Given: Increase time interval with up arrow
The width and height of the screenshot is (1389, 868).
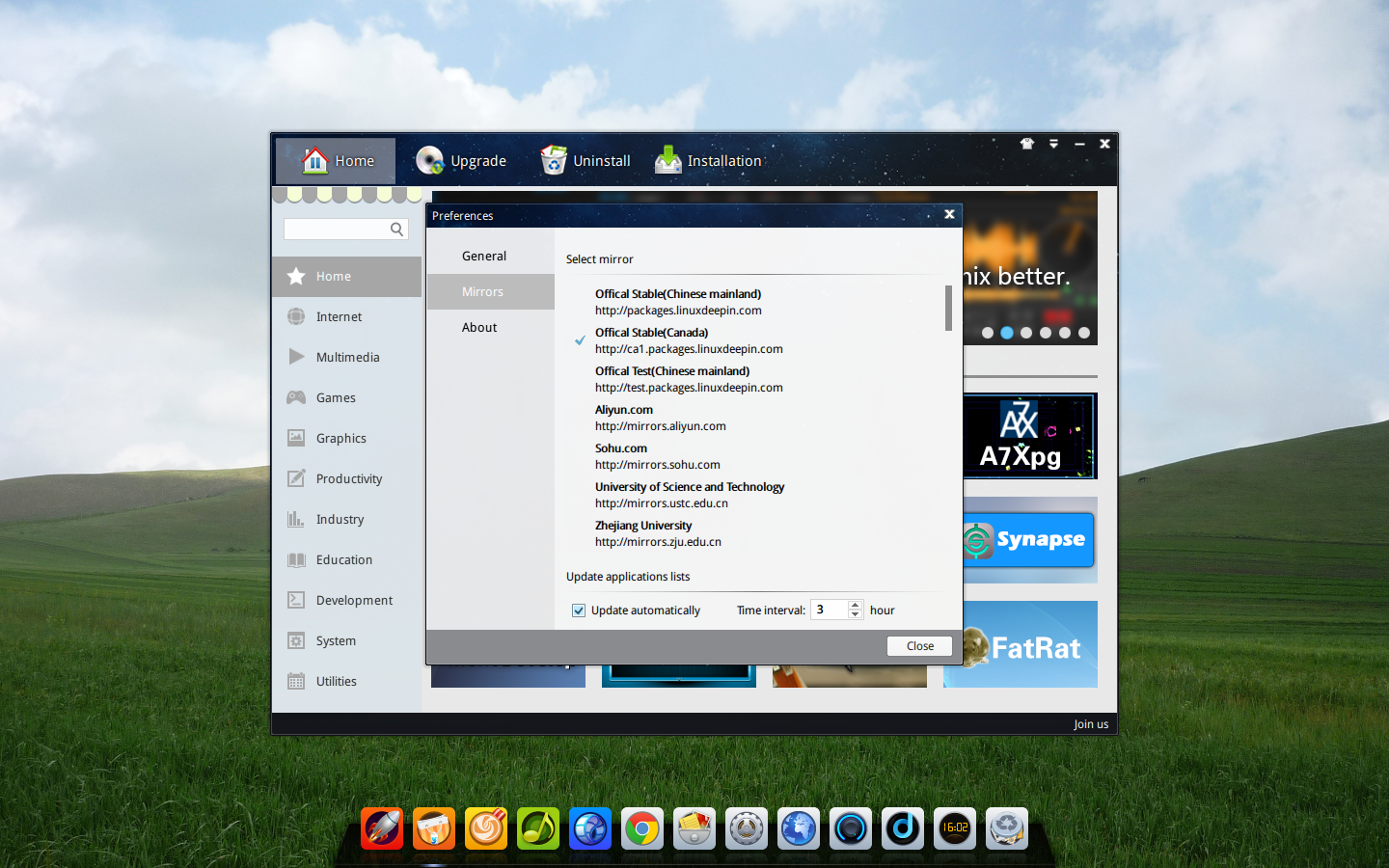Looking at the screenshot, I should click(855, 605).
